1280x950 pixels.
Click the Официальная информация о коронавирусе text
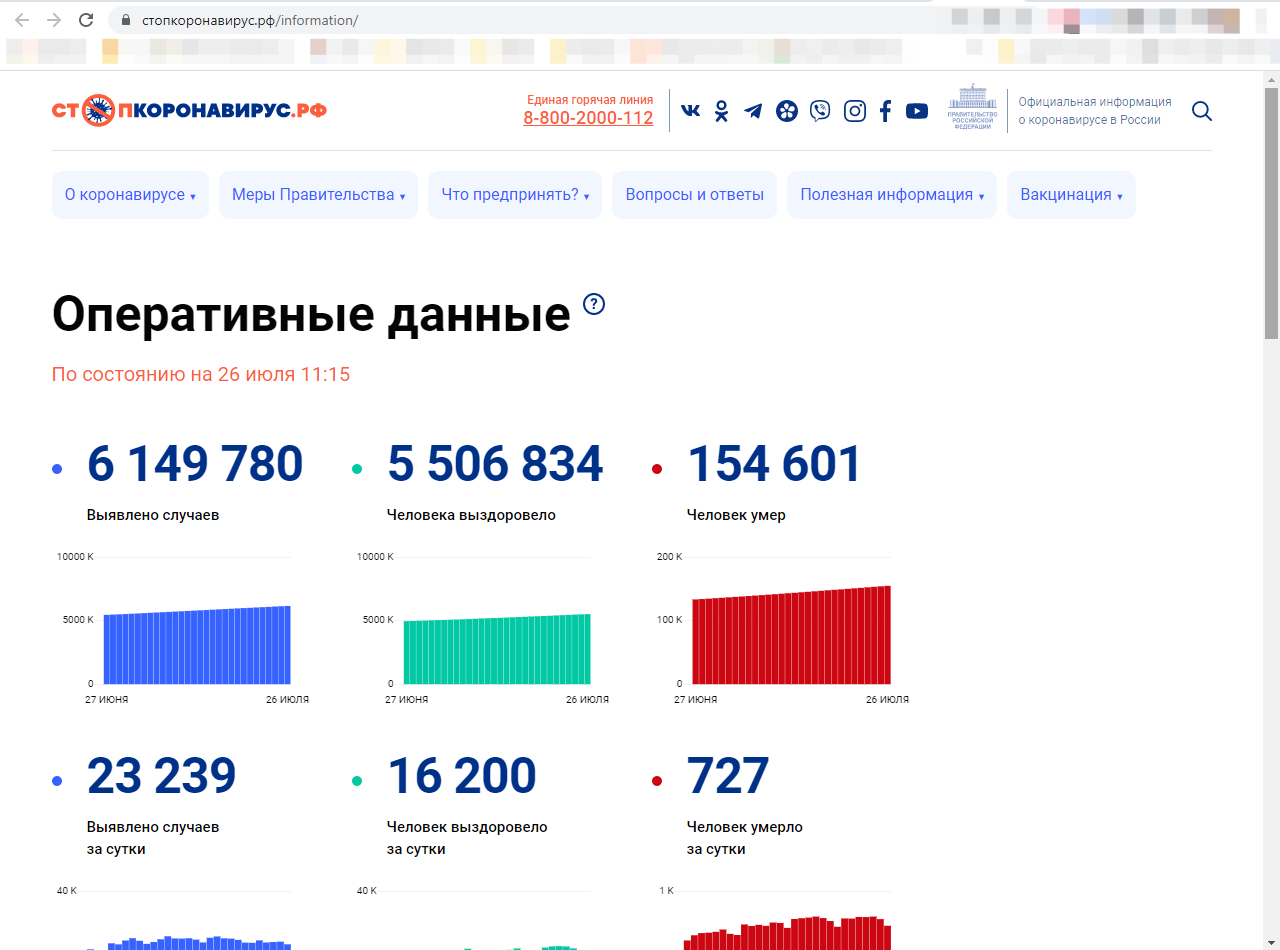1095,111
